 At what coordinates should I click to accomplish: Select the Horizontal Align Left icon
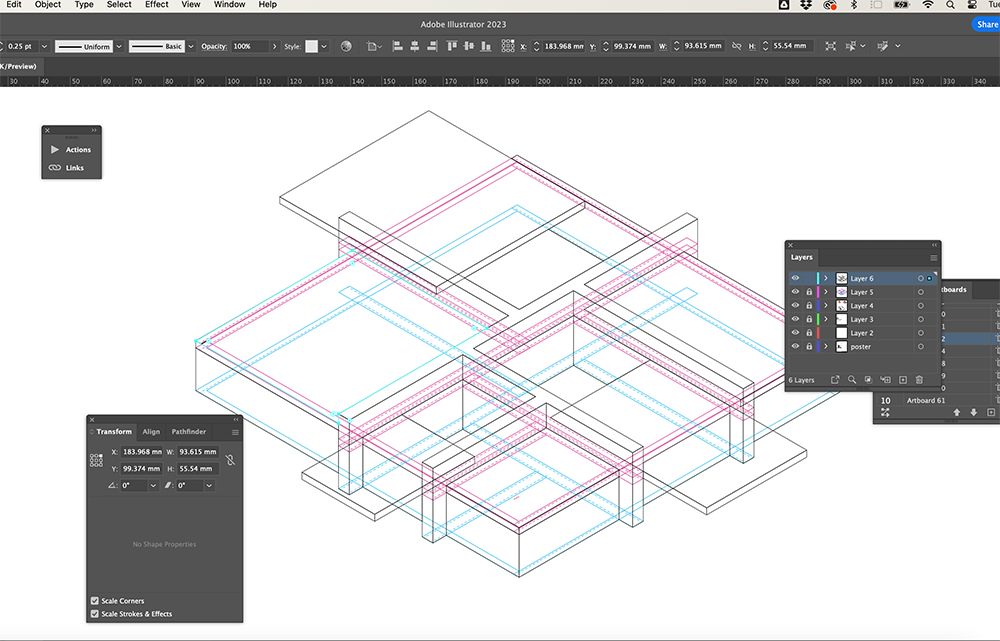coord(398,45)
